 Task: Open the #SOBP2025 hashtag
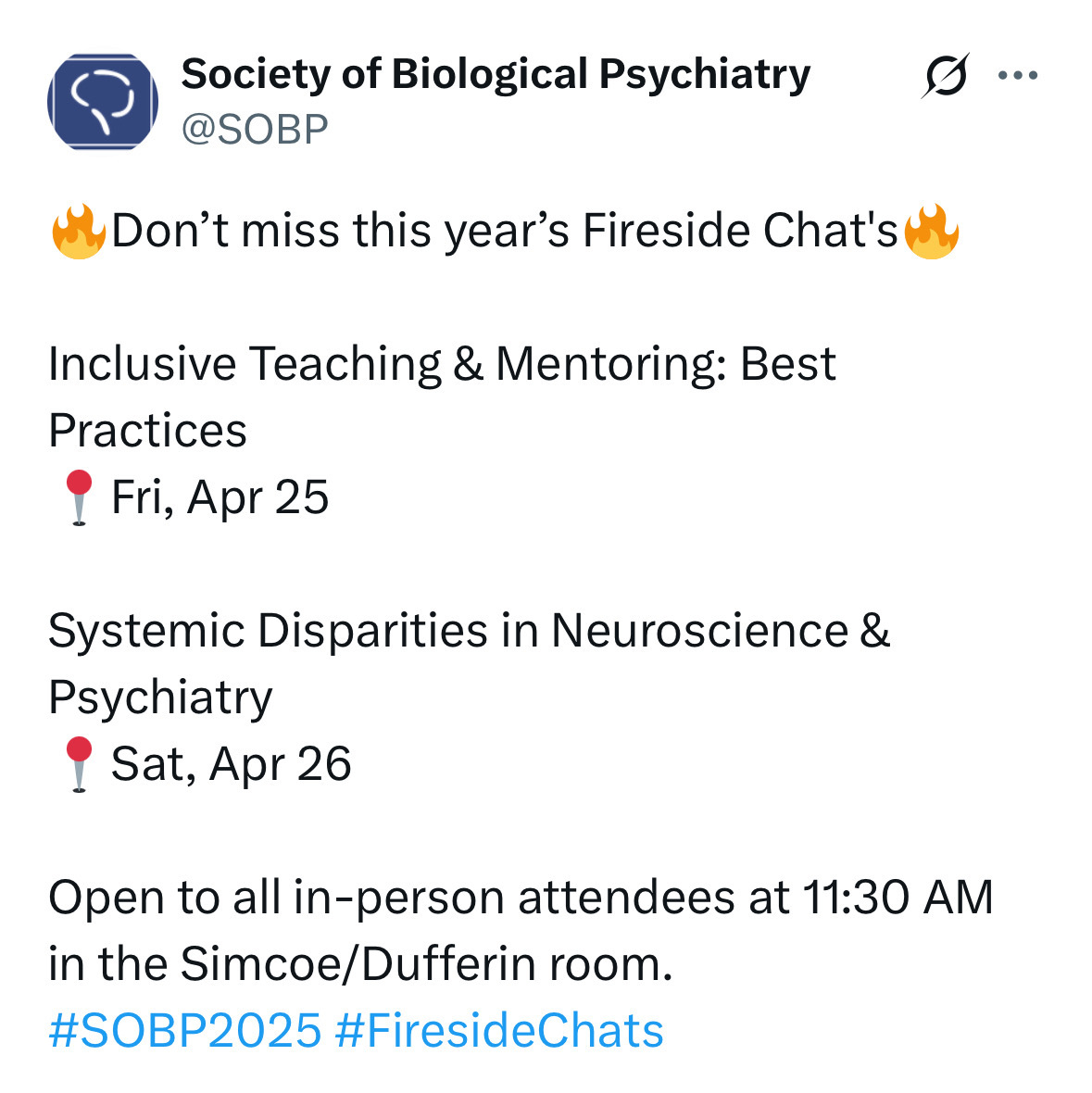click(185, 1031)
